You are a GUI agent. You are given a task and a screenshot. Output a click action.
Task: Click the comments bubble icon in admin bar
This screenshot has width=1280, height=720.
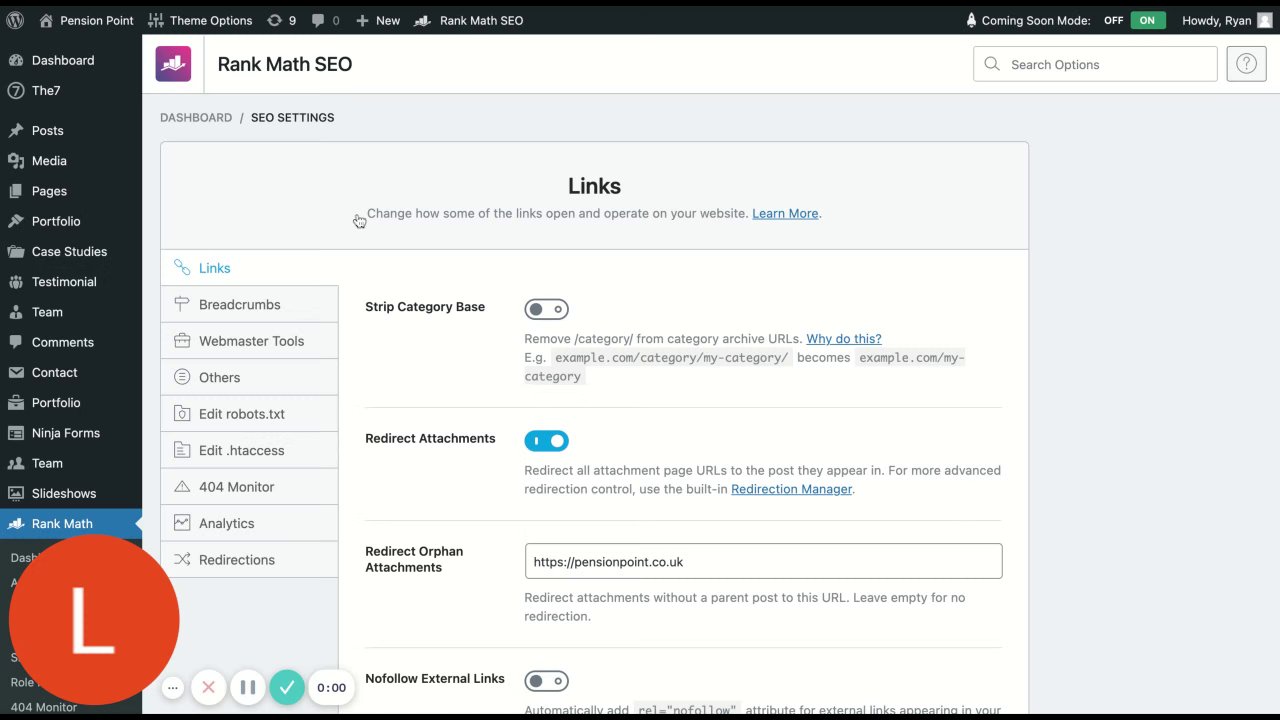(325, 20)
